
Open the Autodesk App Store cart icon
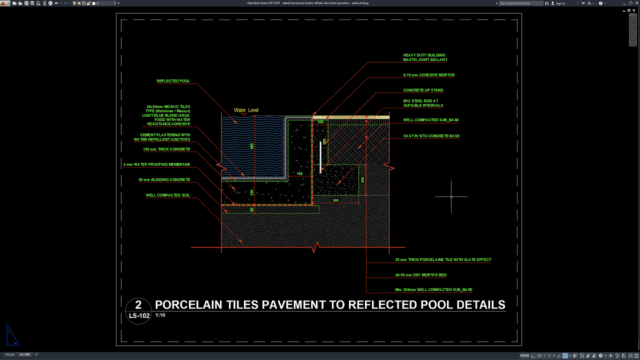583,3
